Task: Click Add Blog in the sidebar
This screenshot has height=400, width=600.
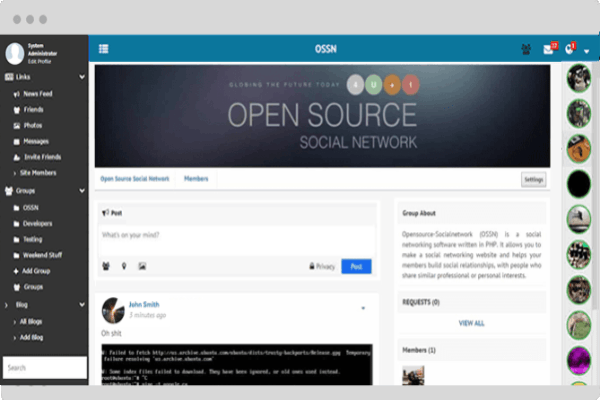Action: pos(31,338)
